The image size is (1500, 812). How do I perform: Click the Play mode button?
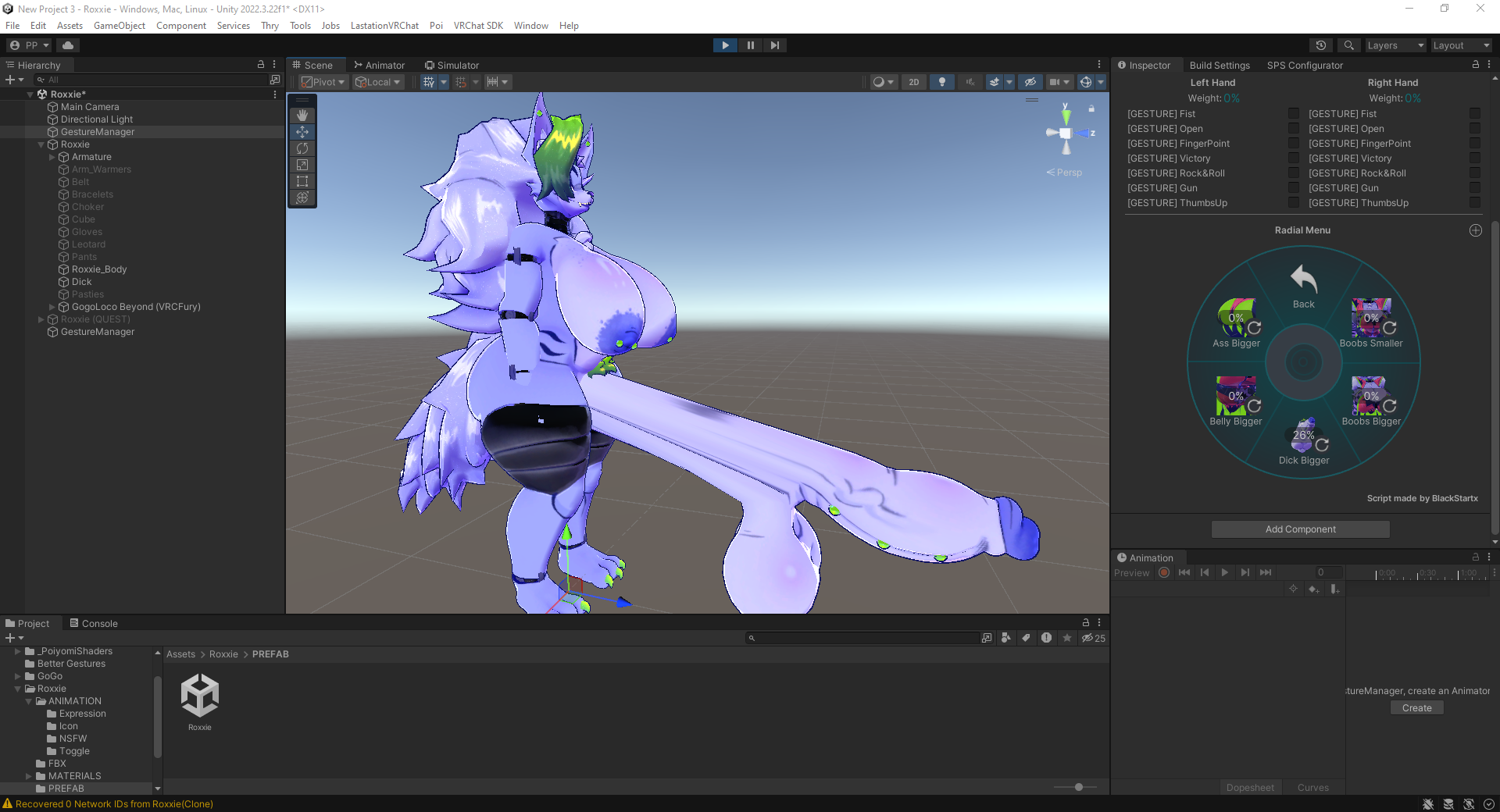pyautogui.click(x=725, y=45)
